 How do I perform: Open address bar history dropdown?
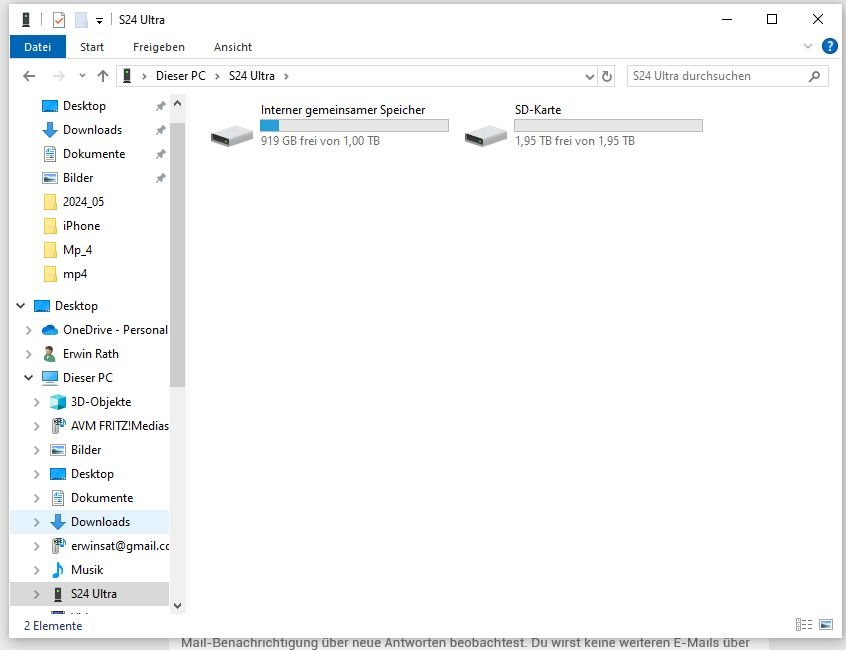(x=590, y=77)
